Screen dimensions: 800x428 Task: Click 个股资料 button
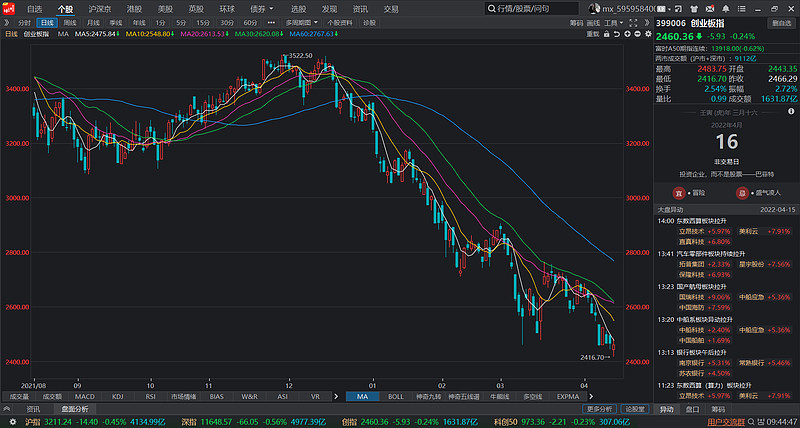340,23
